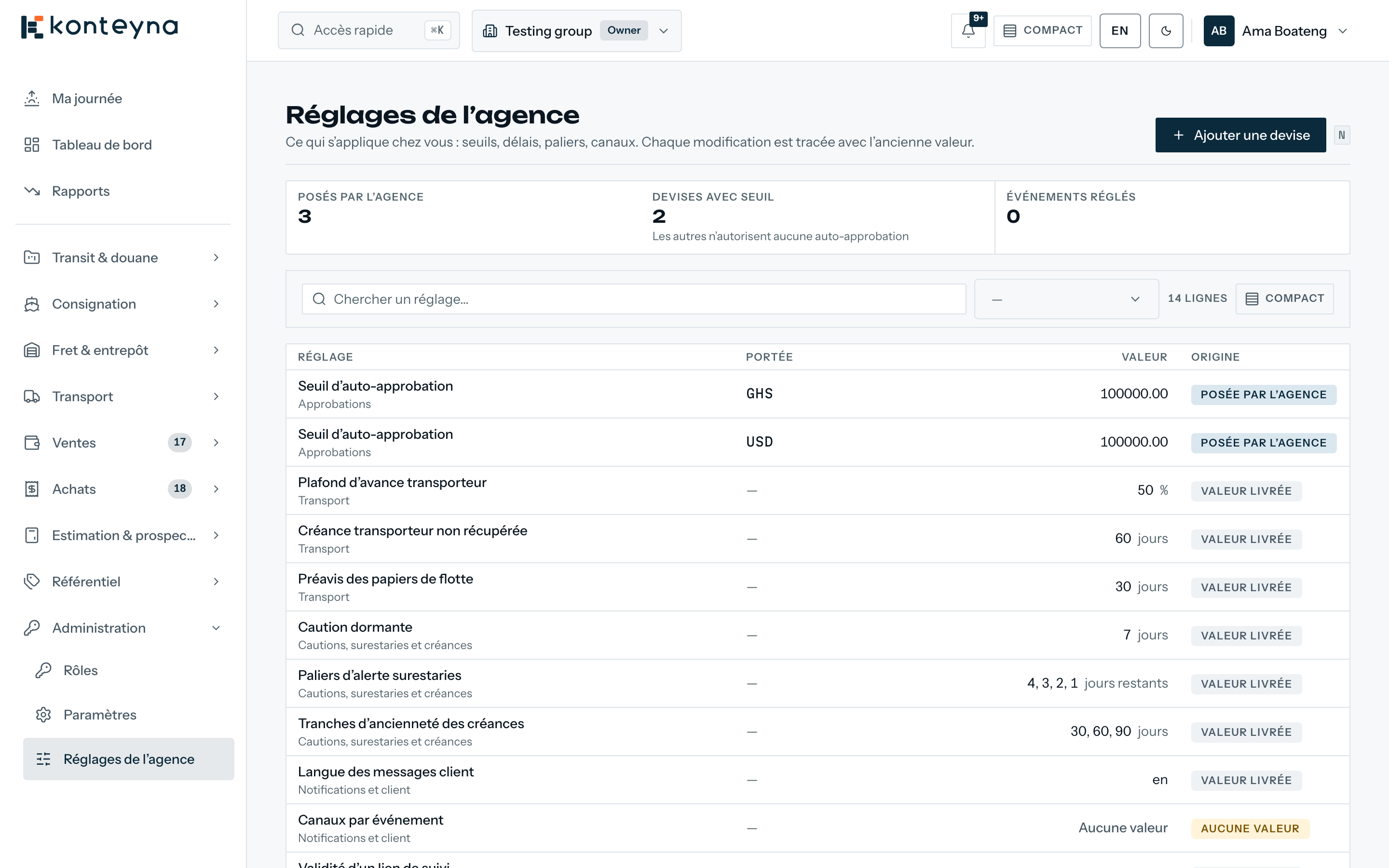This screenshot has width=1389, height=868.
Task: Click the AUCUNE VALEUR badge
Action: click(1250, 829)
